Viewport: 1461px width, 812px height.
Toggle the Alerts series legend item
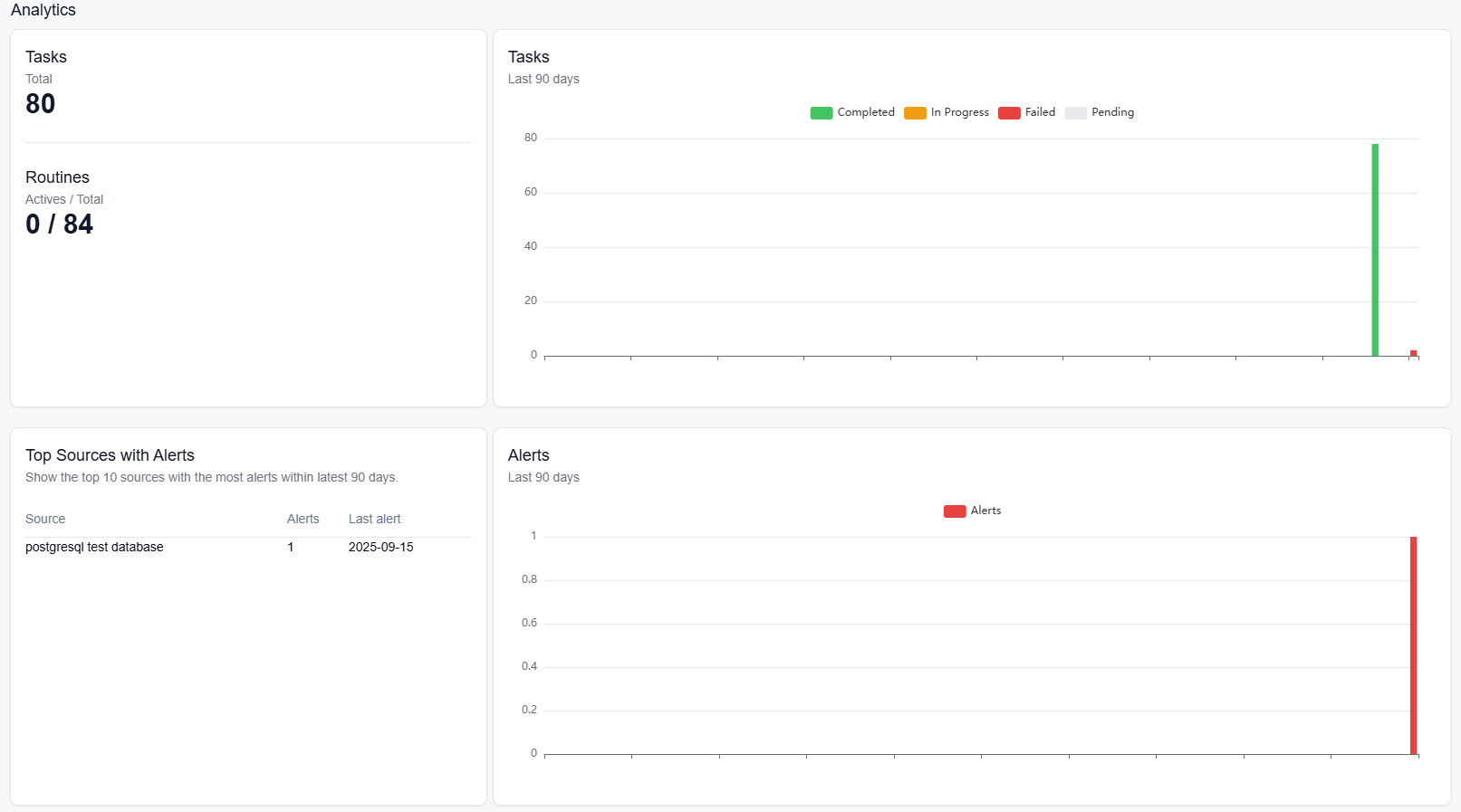pyautogui.click(x=972, y=511)
